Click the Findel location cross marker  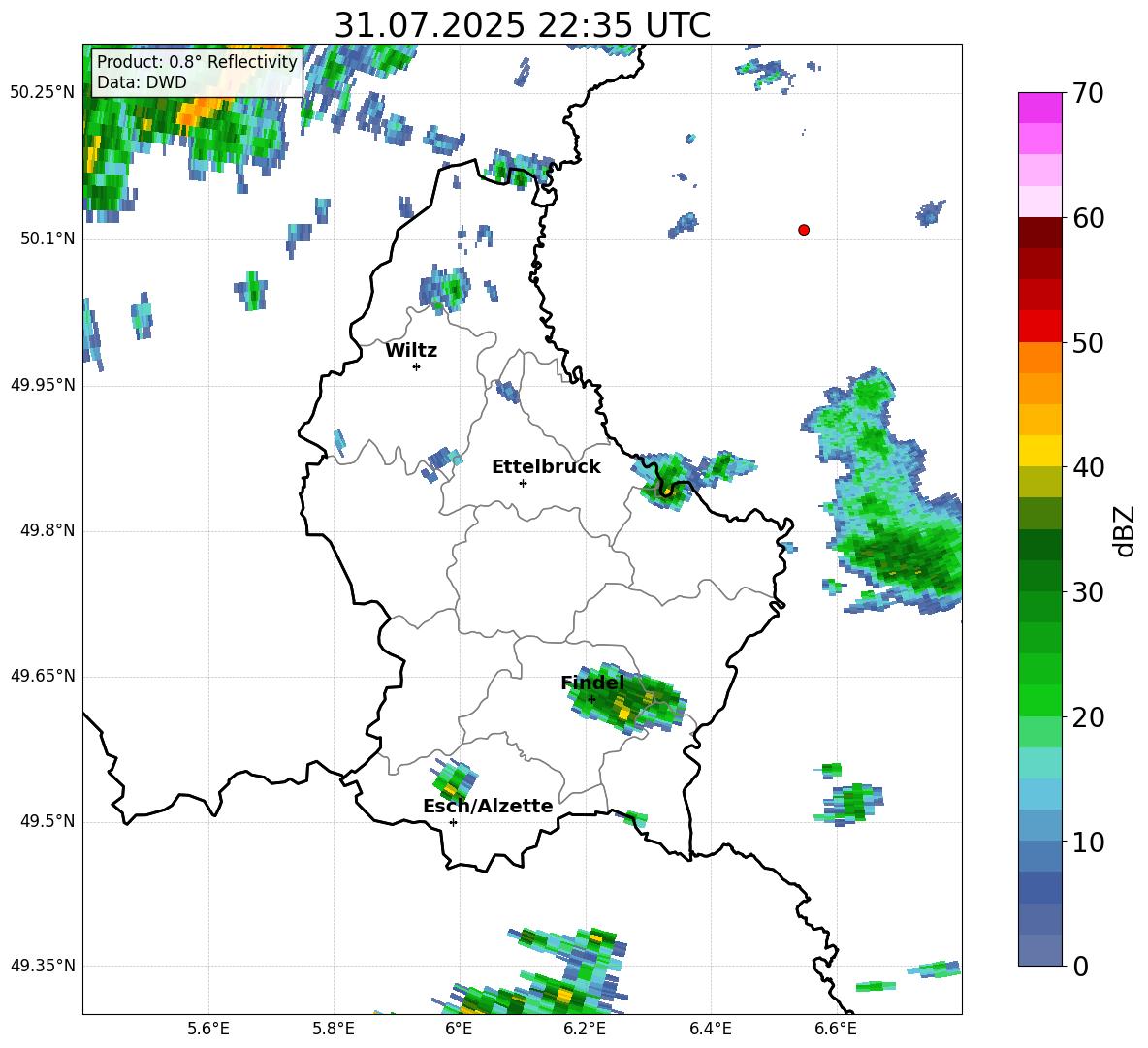[591, 699]
